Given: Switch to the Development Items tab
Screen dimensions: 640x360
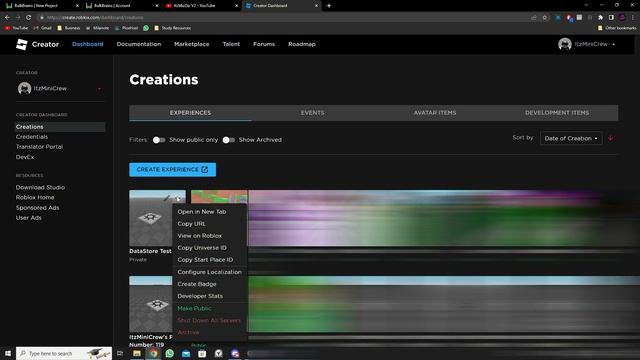Looking at the screenshot, I should [x=557, y=113].
